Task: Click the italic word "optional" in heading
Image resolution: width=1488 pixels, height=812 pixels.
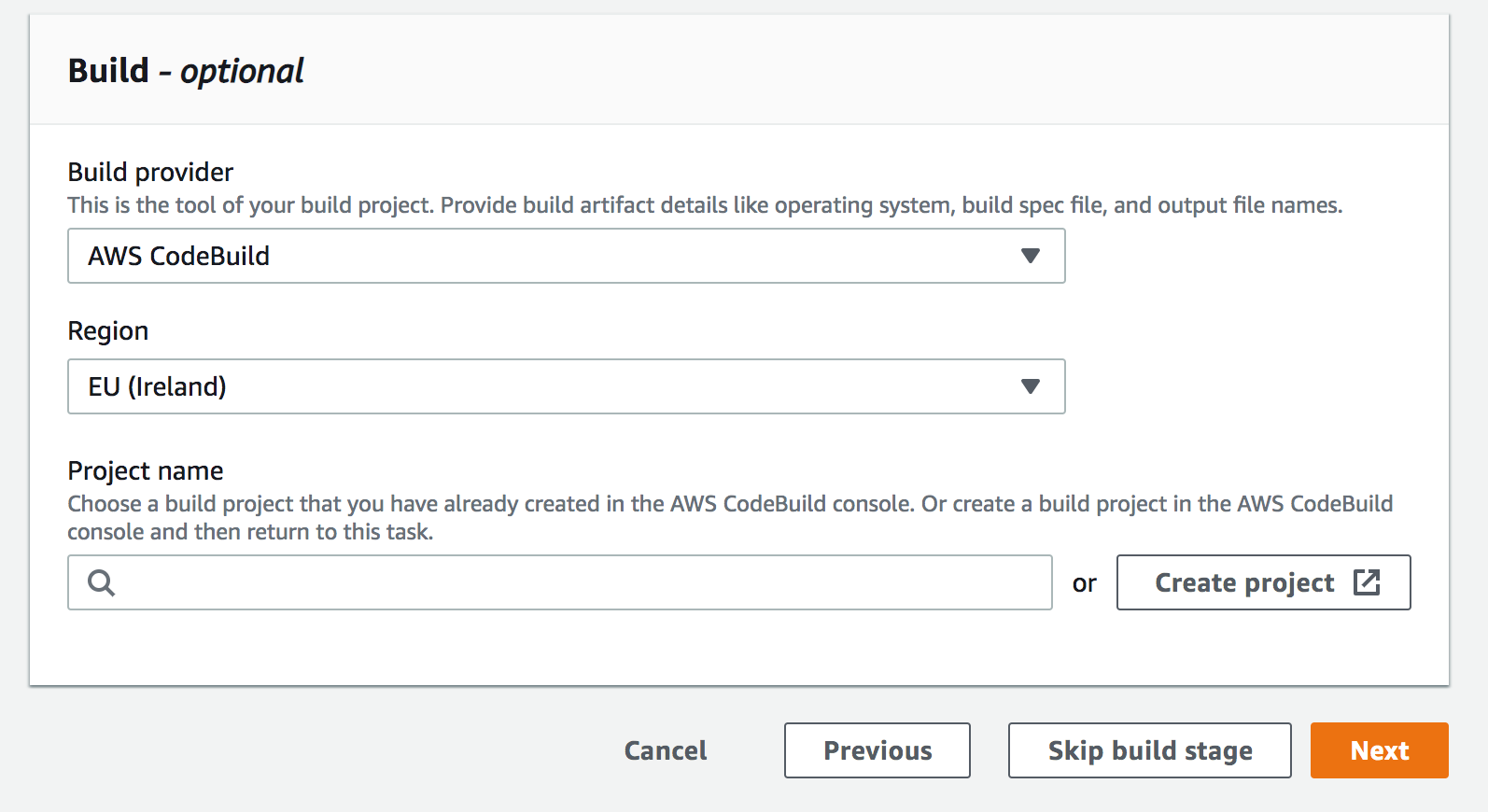Action: (x=242, y=71)
